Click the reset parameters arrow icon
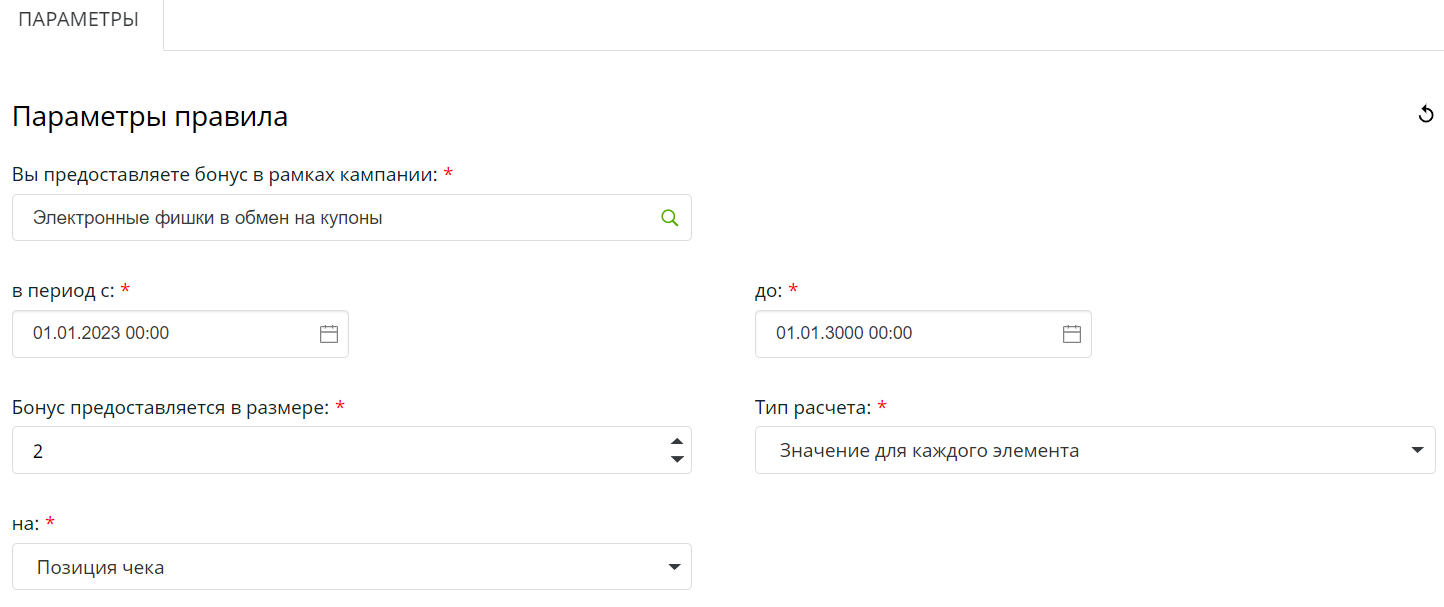The image size is (1444, 607). pos(1426,115)
